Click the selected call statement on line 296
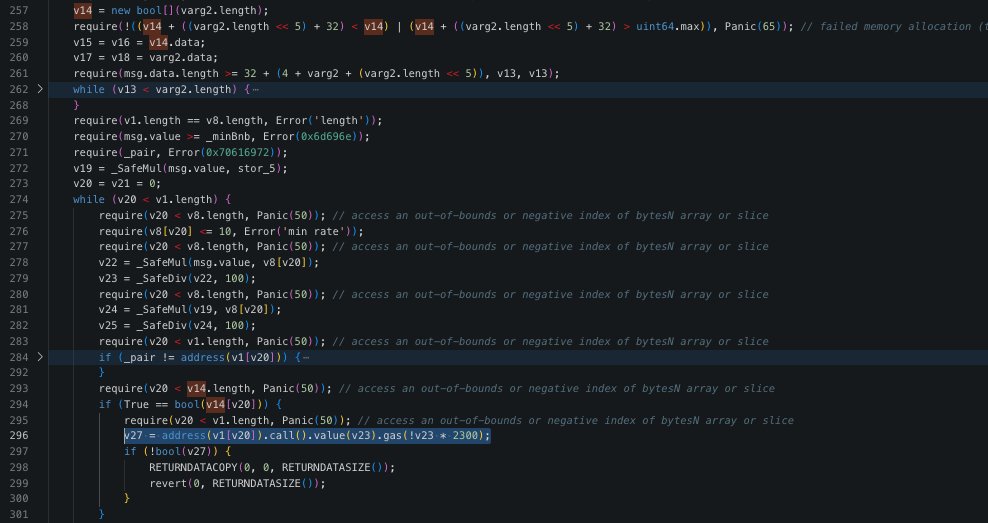The height and width of the screenshot is (523, 988). click(307, 436)
